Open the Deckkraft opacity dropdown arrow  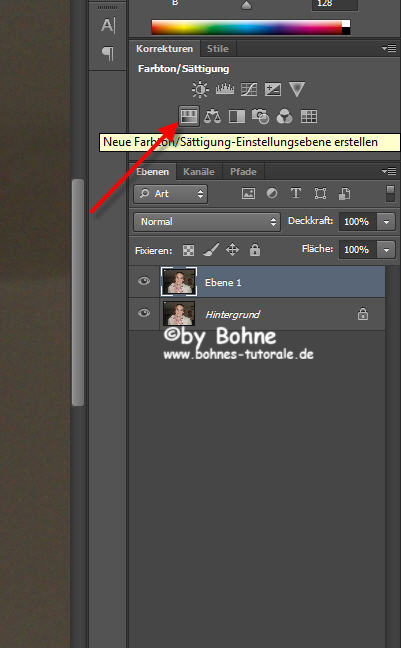pyautogui.click(x=386, y=222)
